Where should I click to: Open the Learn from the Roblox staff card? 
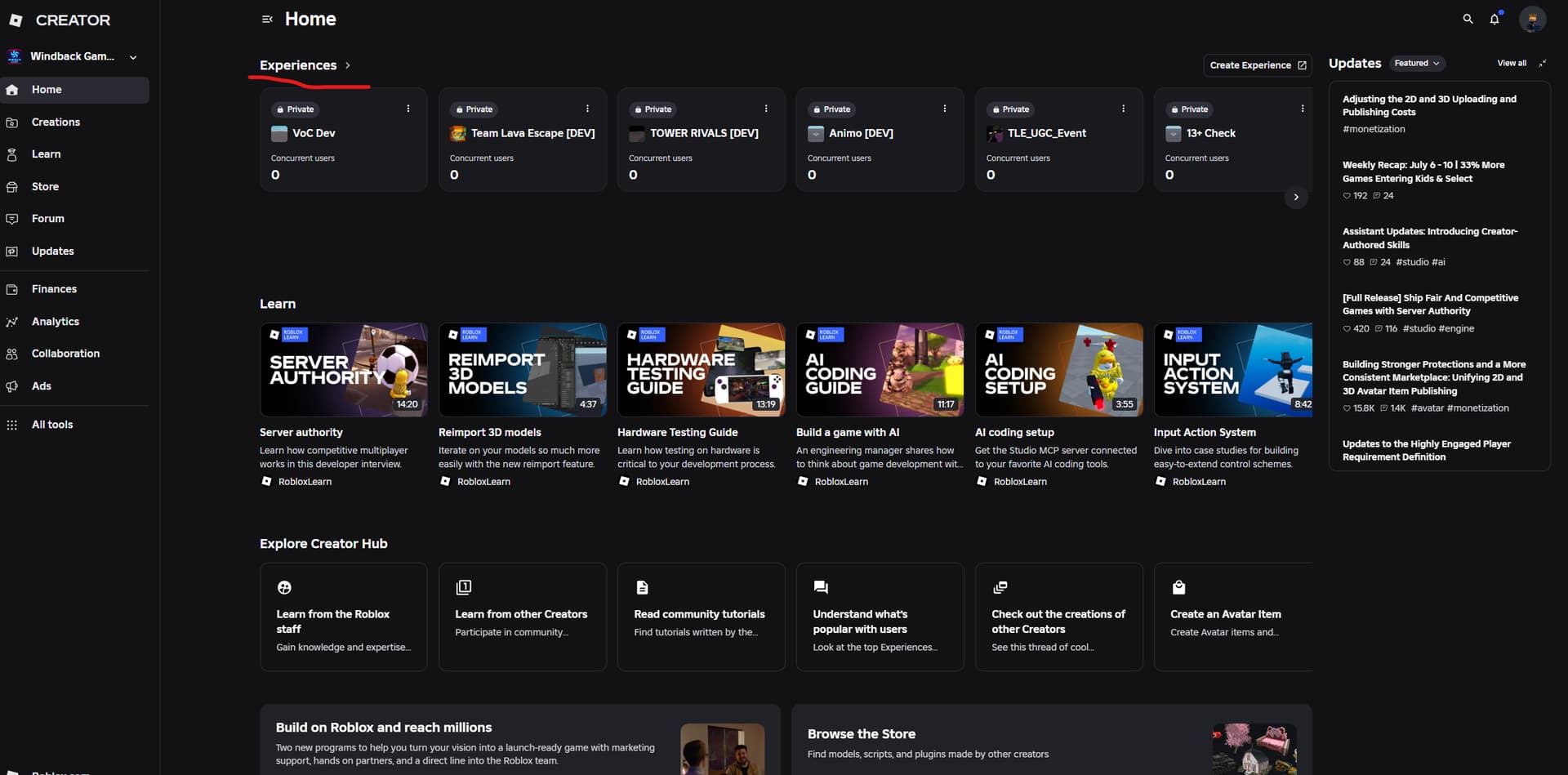[344, 617]
